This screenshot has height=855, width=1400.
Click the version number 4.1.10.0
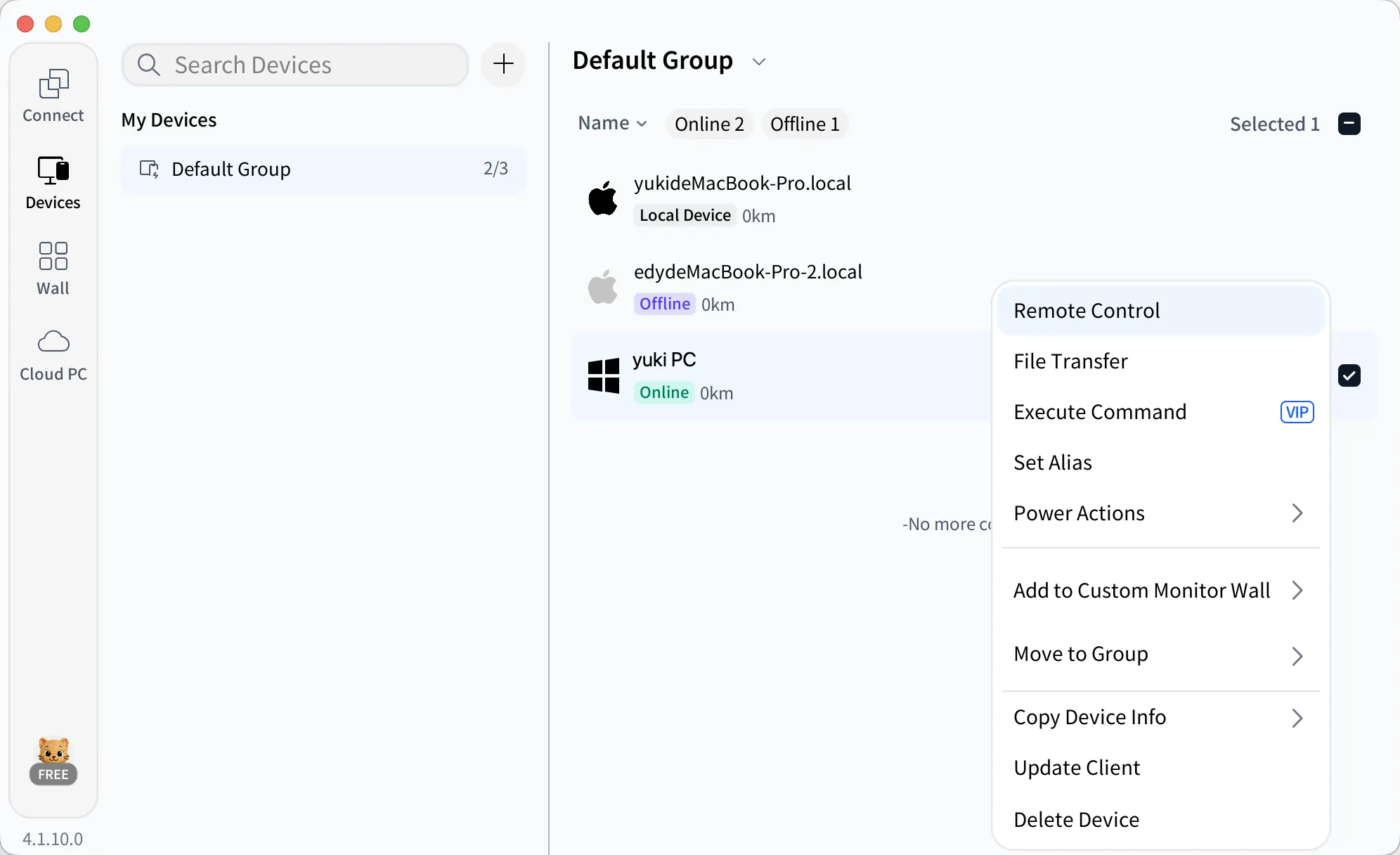pyautogui.click(x=53, y=839)
